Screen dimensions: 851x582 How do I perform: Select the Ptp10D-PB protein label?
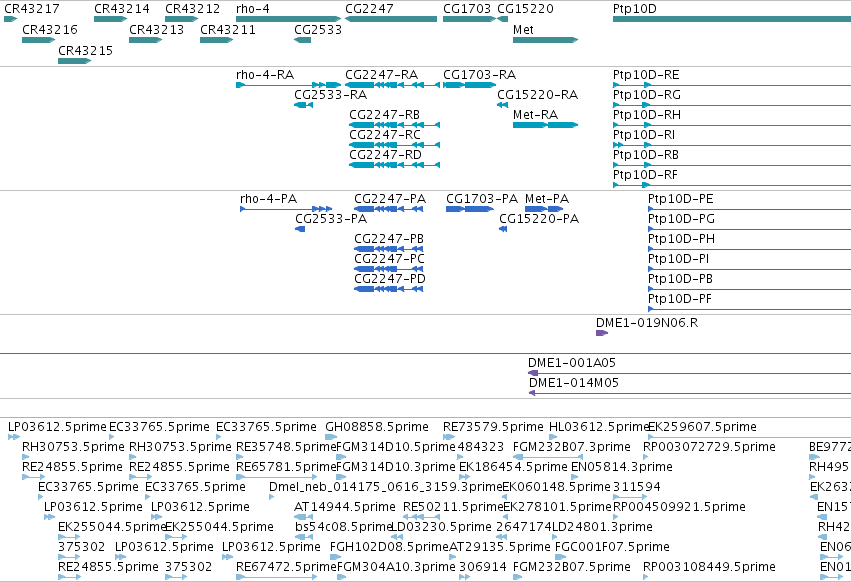pyautogui.click(x=680, y=280)
